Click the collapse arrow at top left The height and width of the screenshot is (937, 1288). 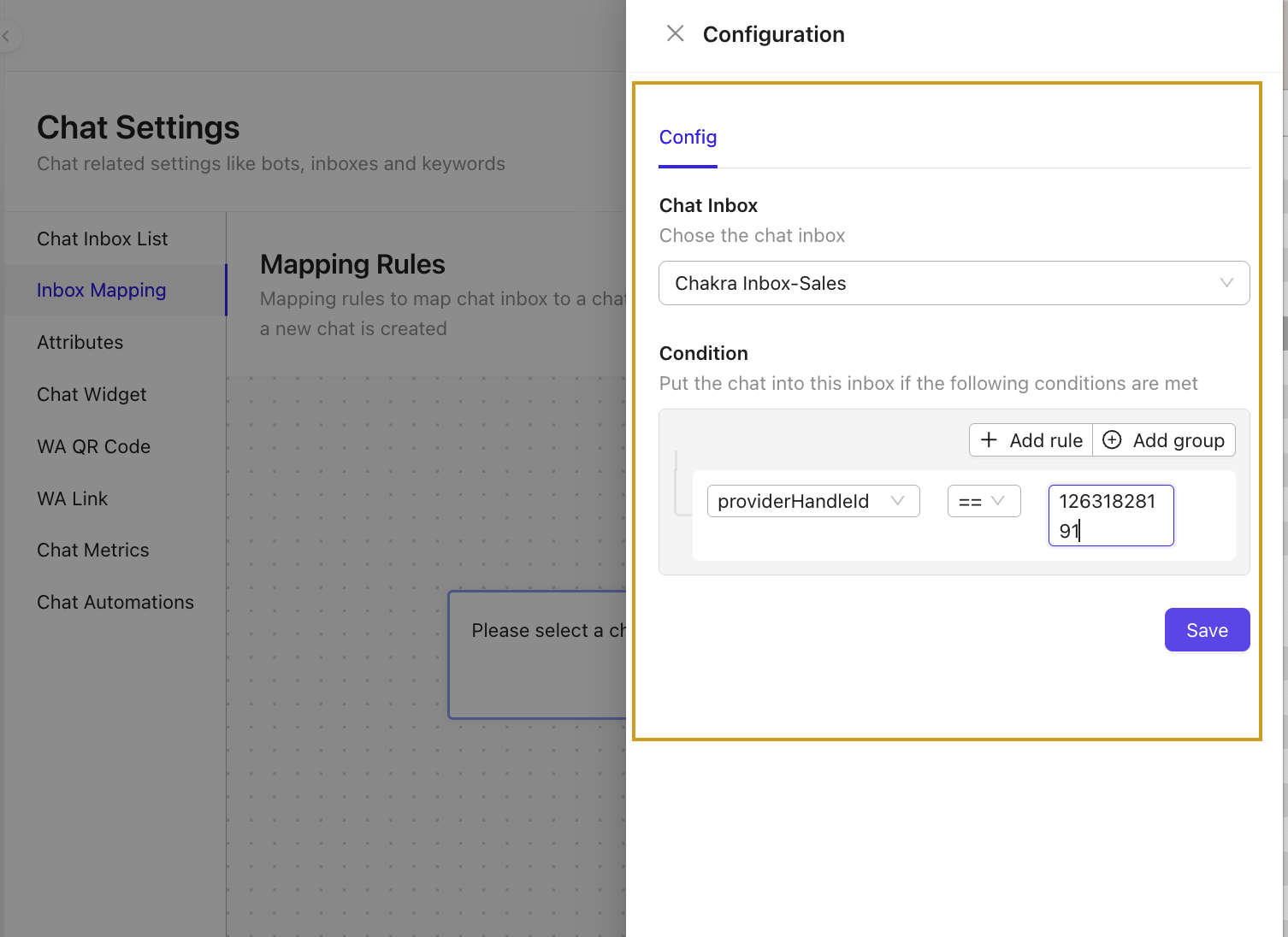coord(7,37)
